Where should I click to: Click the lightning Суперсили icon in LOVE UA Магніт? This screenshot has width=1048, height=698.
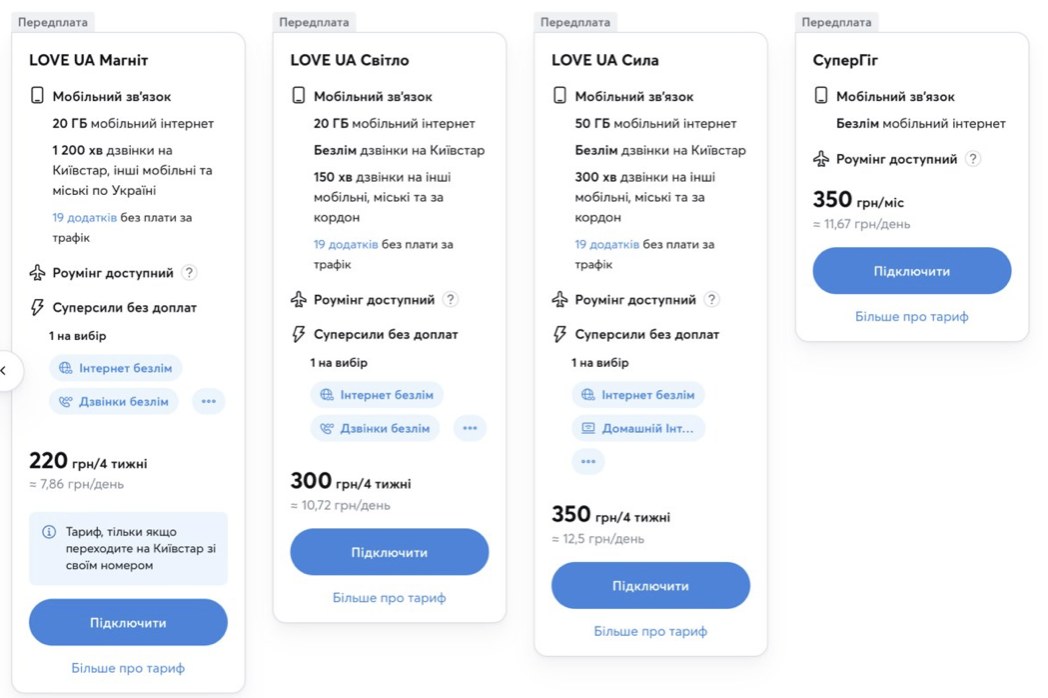point(37,307)
